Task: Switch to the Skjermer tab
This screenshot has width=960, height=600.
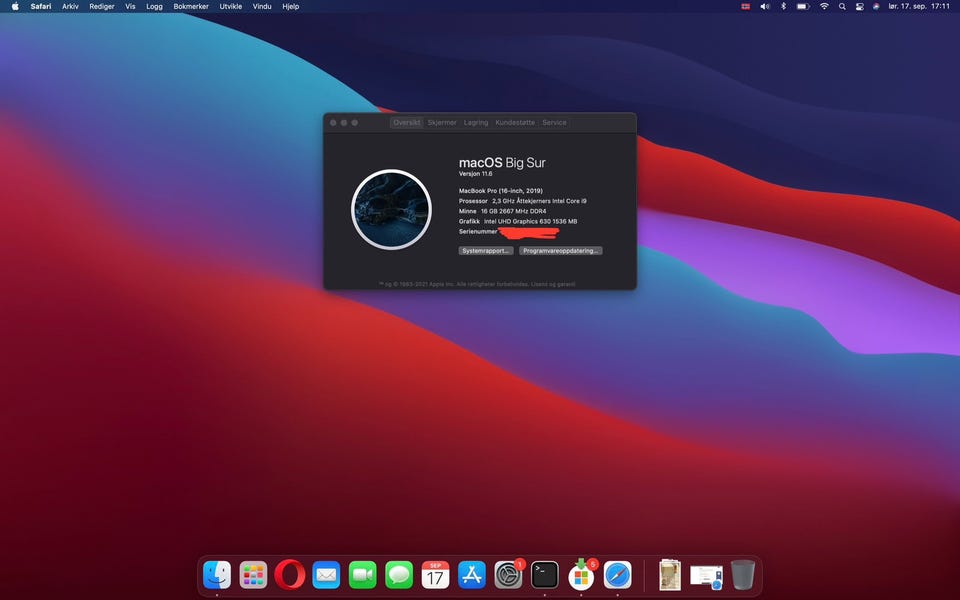Action: pyautogui.click(x=442, y=122)
